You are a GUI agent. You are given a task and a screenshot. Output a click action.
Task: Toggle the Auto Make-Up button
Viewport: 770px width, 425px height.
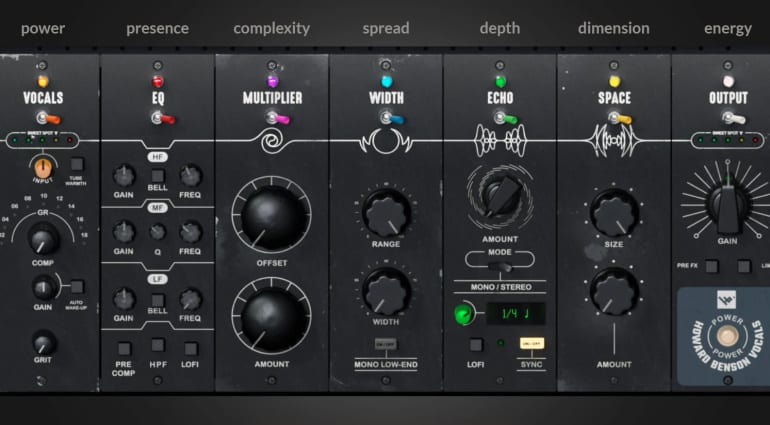tap(77, 287)
